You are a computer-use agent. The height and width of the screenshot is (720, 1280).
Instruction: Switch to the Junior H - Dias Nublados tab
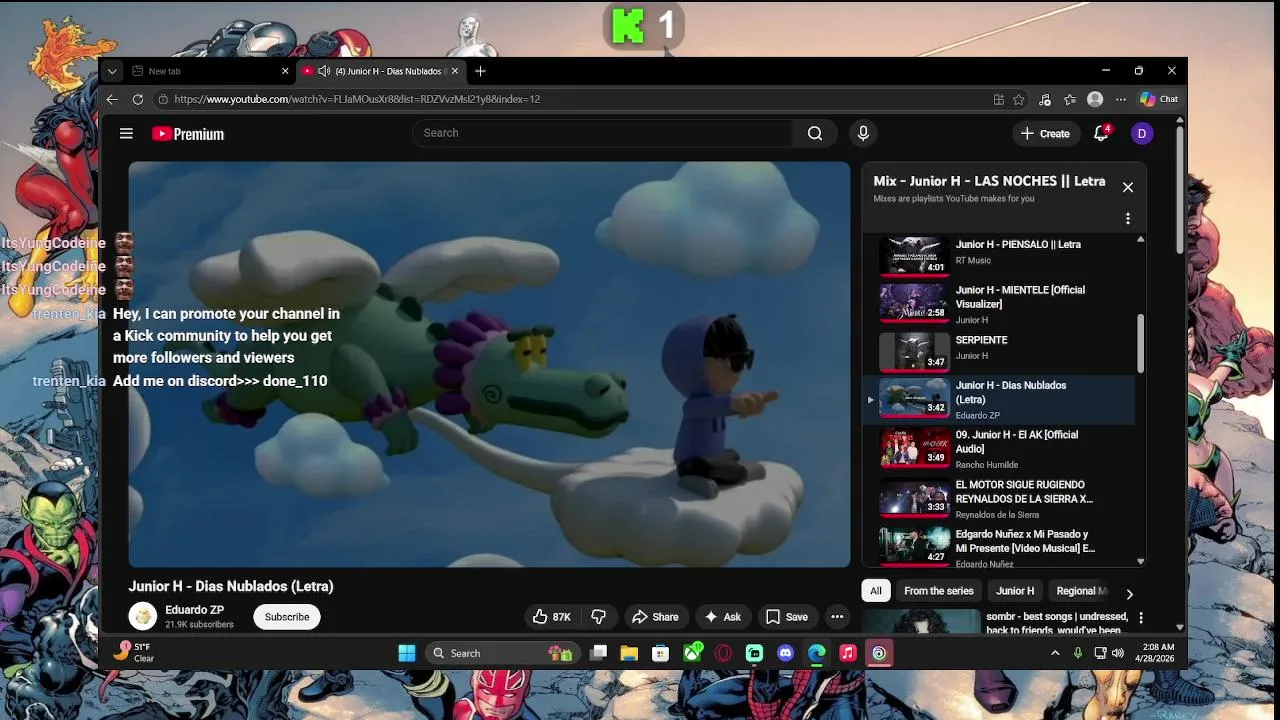point(381,71)
